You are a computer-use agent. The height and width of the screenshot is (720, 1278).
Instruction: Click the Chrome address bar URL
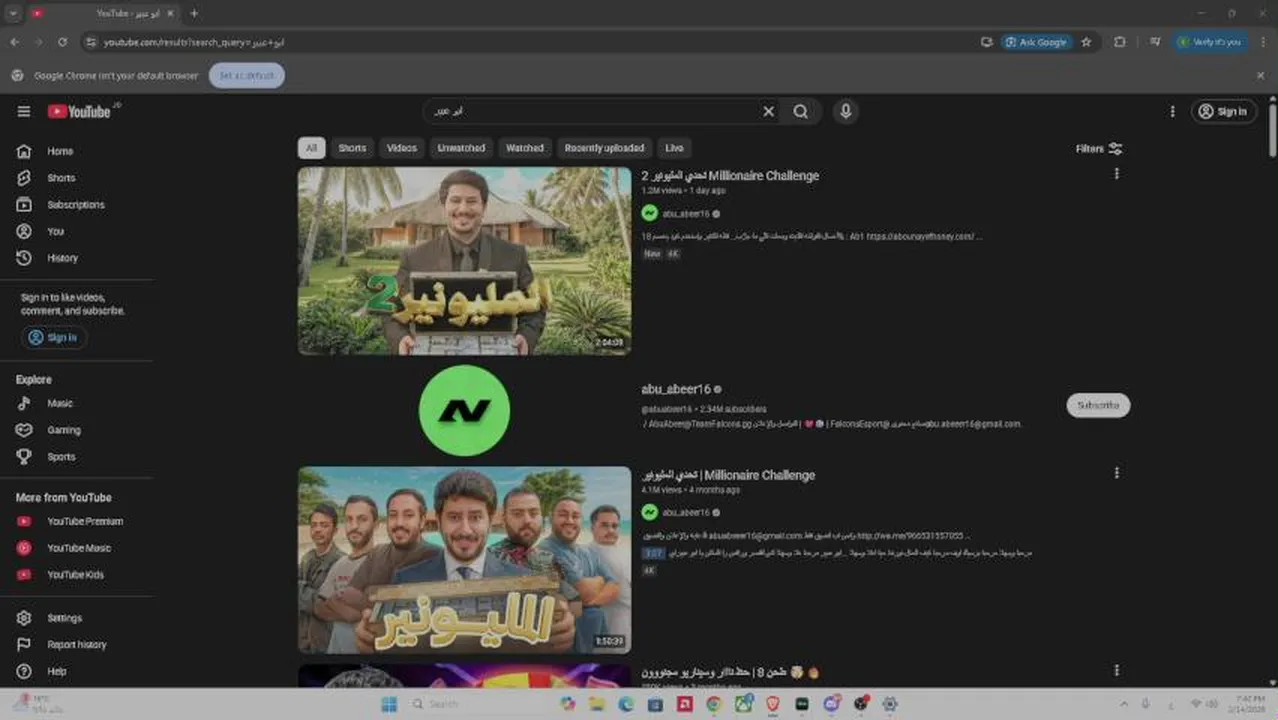(195, 42)
